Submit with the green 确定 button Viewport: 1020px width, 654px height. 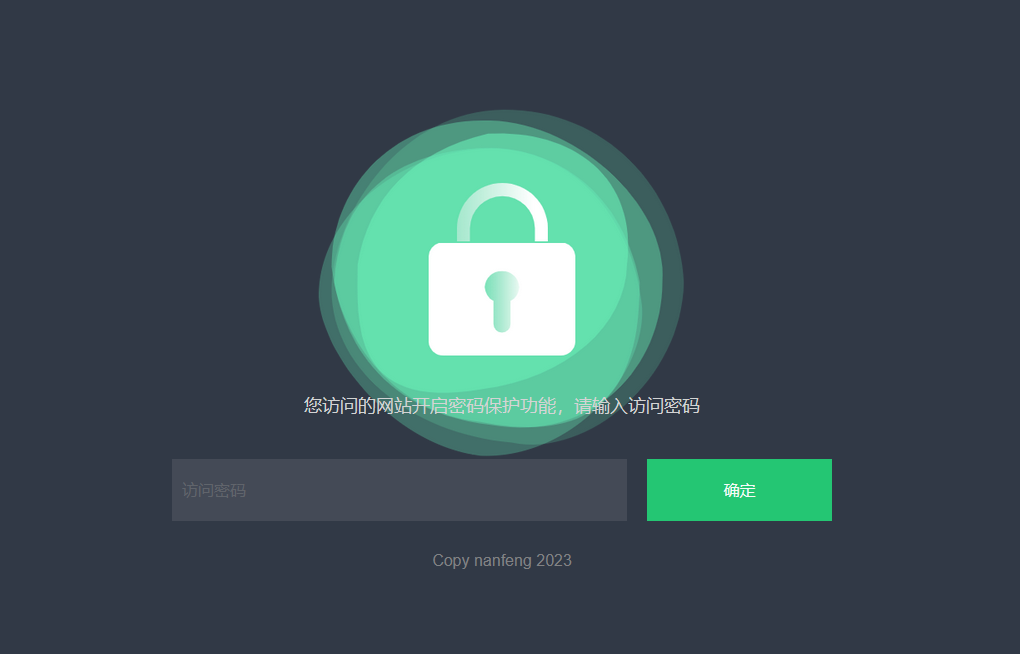(x=739, y=490)
